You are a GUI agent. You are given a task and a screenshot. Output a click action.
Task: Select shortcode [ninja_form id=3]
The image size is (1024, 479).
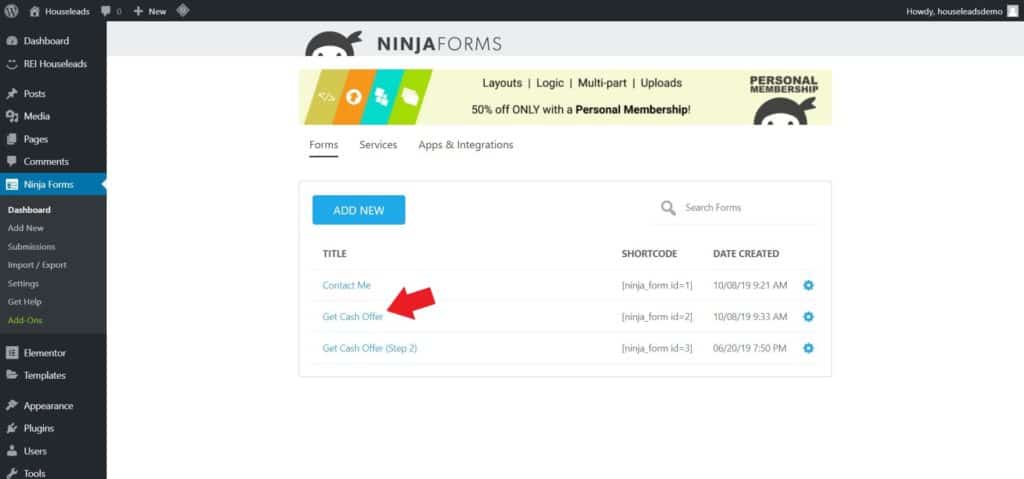point(657,348)
